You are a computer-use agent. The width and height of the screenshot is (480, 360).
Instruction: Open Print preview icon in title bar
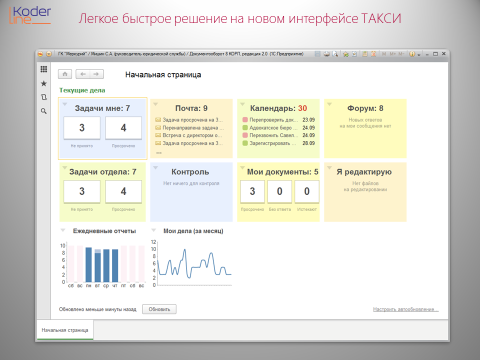335,54
